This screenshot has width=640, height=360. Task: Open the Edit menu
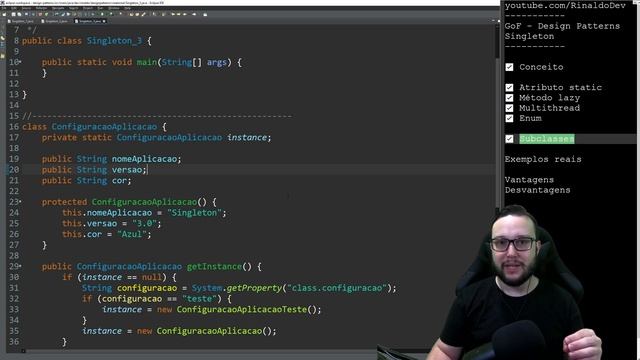point(14,8)
